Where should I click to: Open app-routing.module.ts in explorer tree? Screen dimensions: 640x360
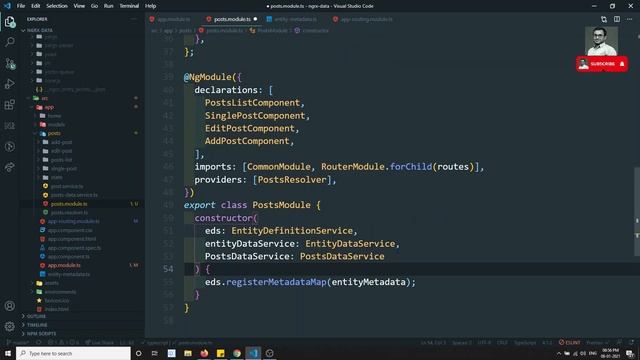pos(73,221)
